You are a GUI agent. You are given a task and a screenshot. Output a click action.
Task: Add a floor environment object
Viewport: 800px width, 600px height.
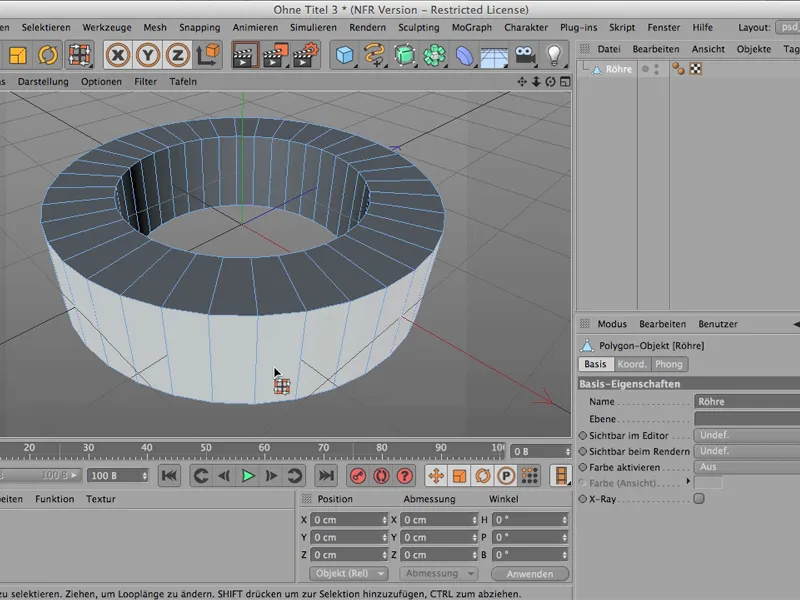click(x=494, y=56)
